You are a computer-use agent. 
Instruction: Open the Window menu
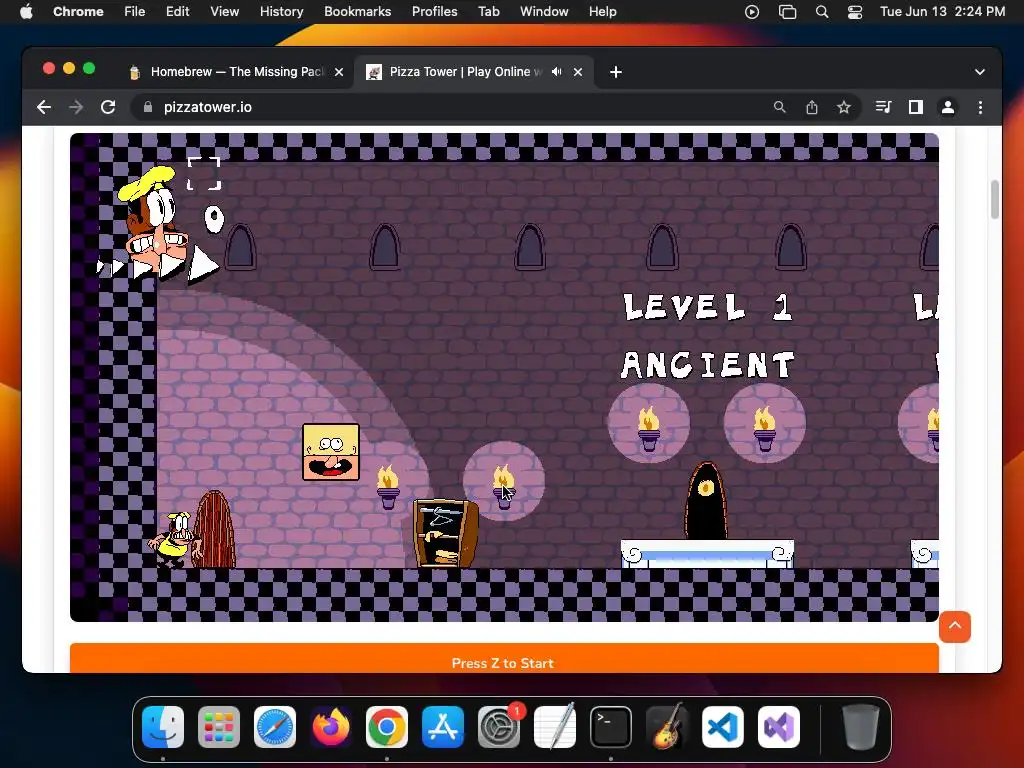click(x=544, y=11)
